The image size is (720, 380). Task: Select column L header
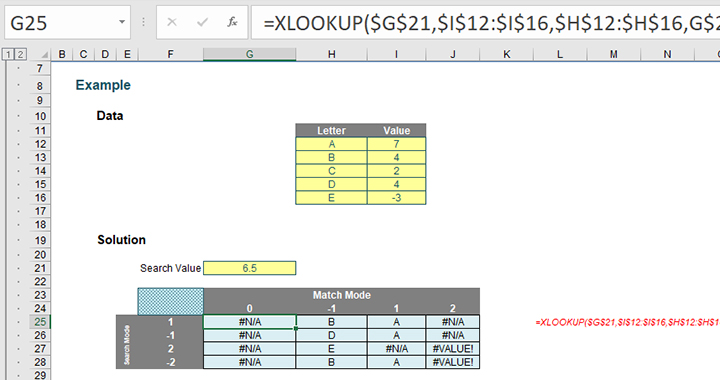click(560, 54)
